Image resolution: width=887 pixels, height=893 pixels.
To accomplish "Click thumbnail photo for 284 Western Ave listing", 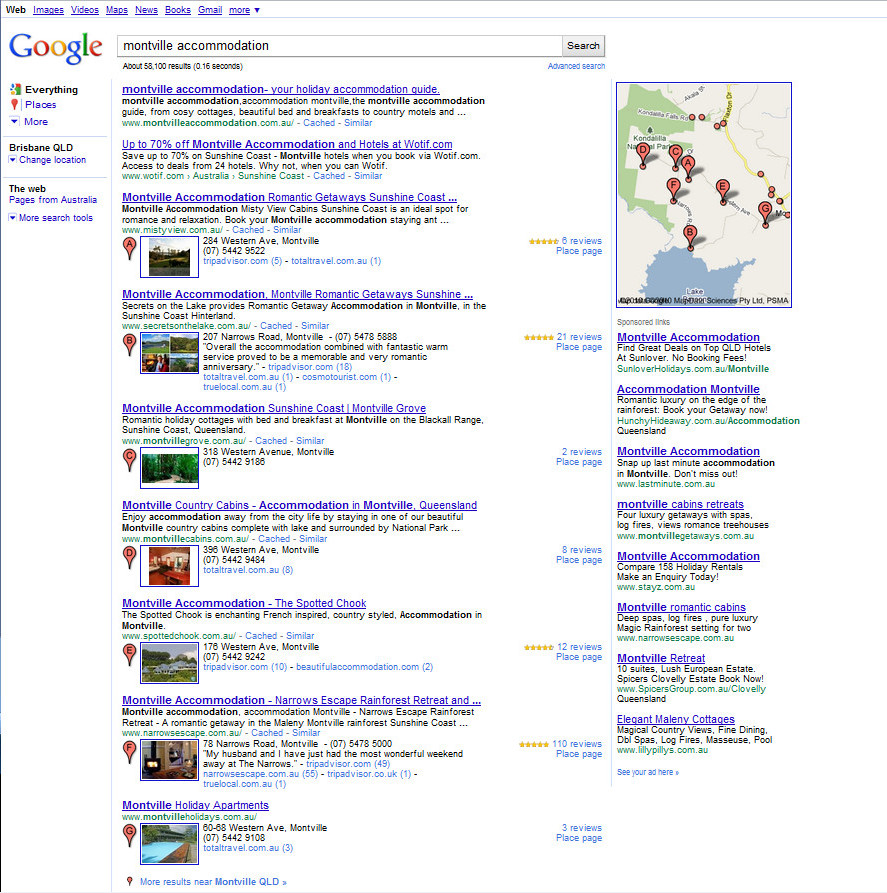I will pyautogui.click(x=169, y=257).
